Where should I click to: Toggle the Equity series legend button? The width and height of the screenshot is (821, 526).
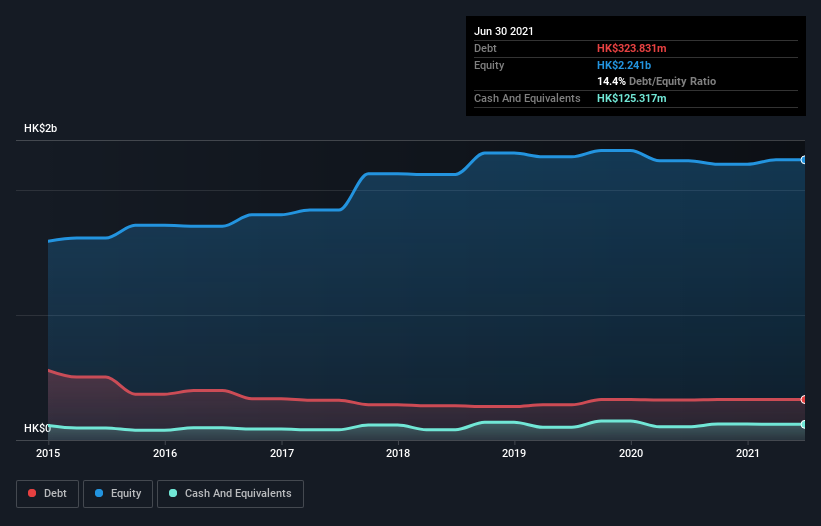[118, 494]
